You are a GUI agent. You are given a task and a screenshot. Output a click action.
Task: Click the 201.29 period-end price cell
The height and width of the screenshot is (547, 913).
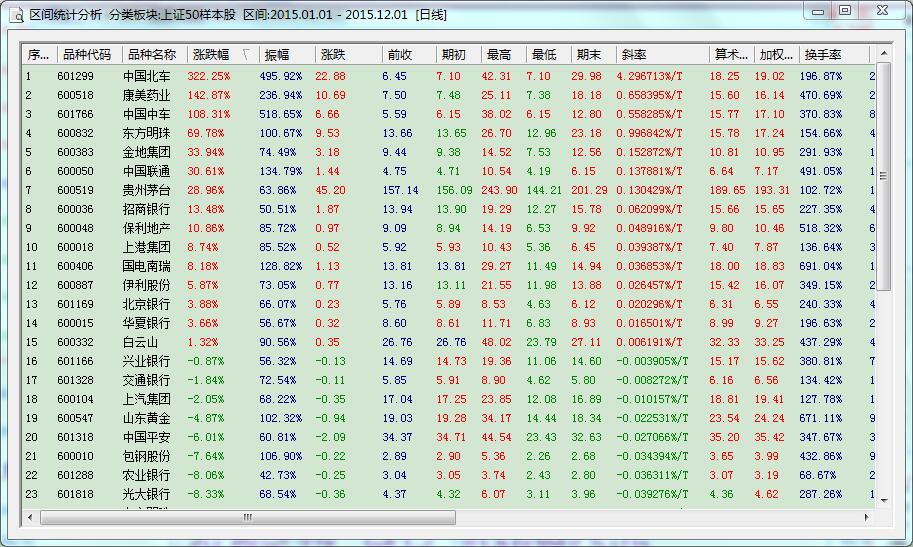589,190
